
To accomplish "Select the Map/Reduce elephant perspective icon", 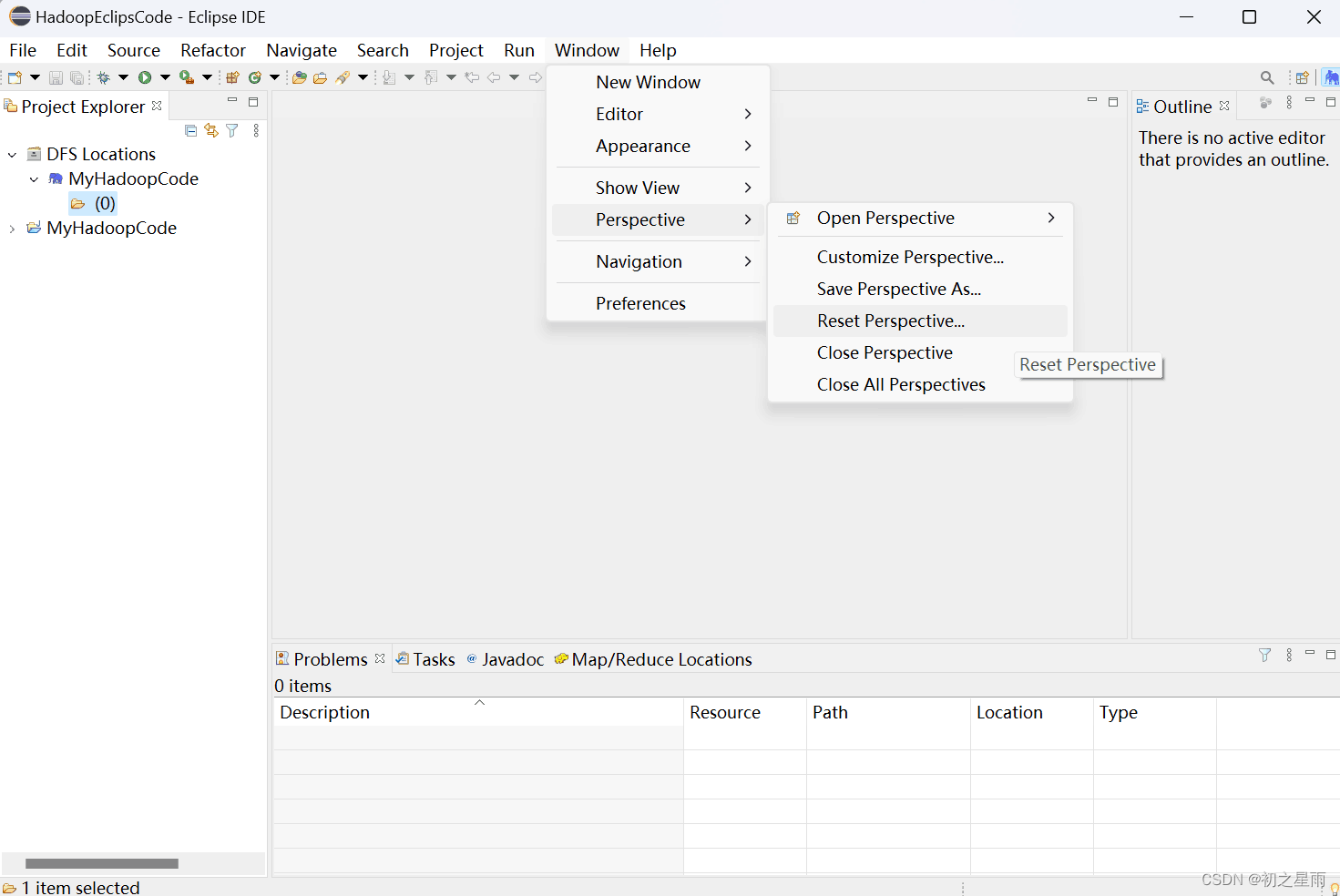I will [1331, 77].
